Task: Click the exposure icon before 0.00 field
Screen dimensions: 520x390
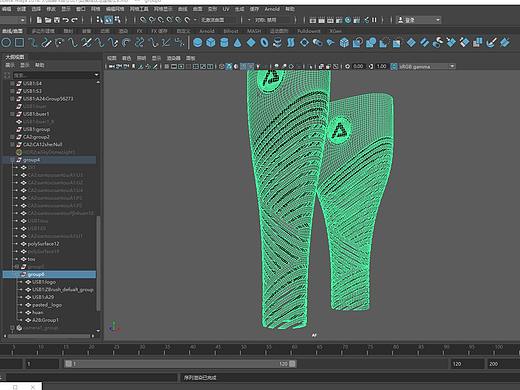Action: coord(347,66)
